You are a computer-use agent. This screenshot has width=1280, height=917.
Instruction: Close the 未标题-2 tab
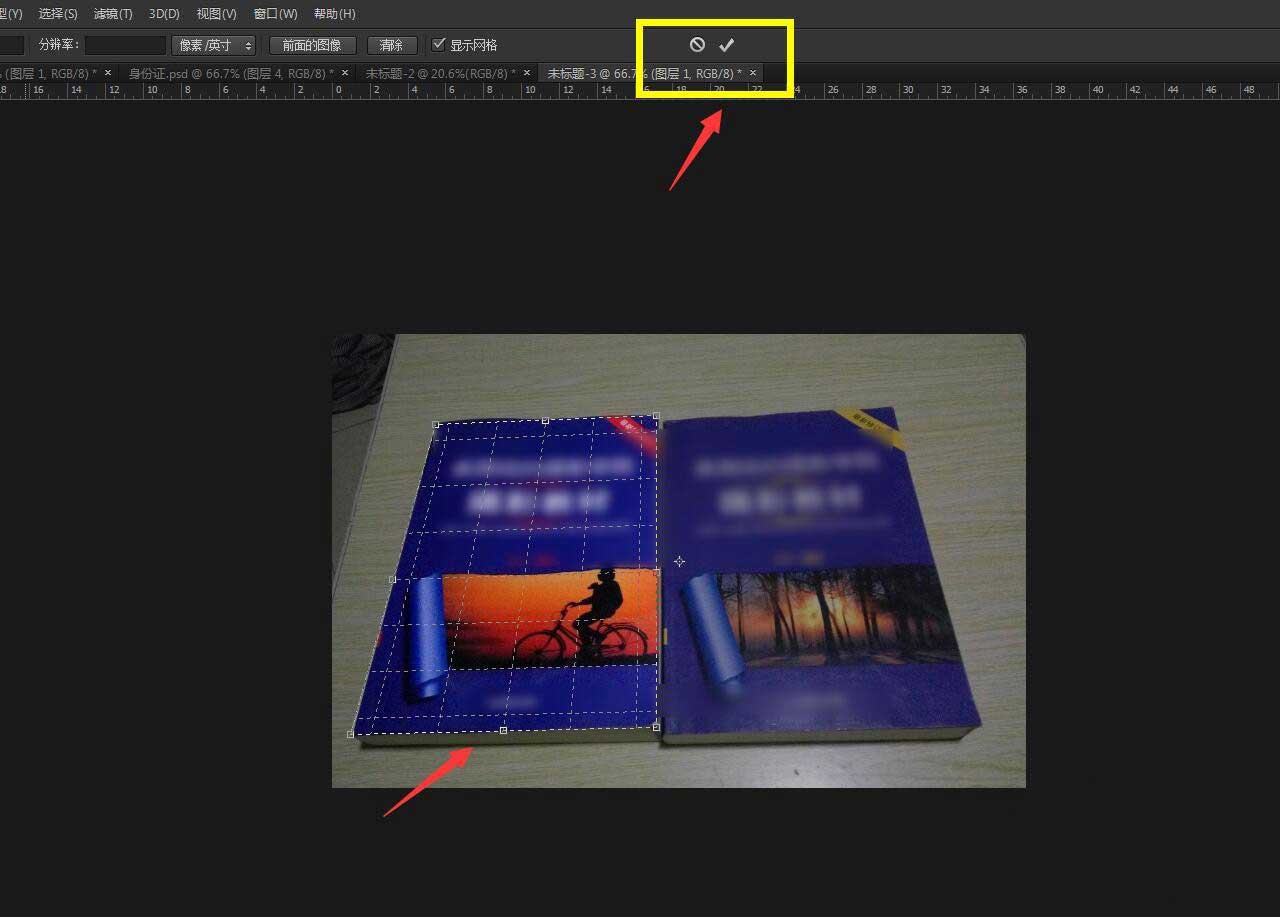click(x=527, y=73)
